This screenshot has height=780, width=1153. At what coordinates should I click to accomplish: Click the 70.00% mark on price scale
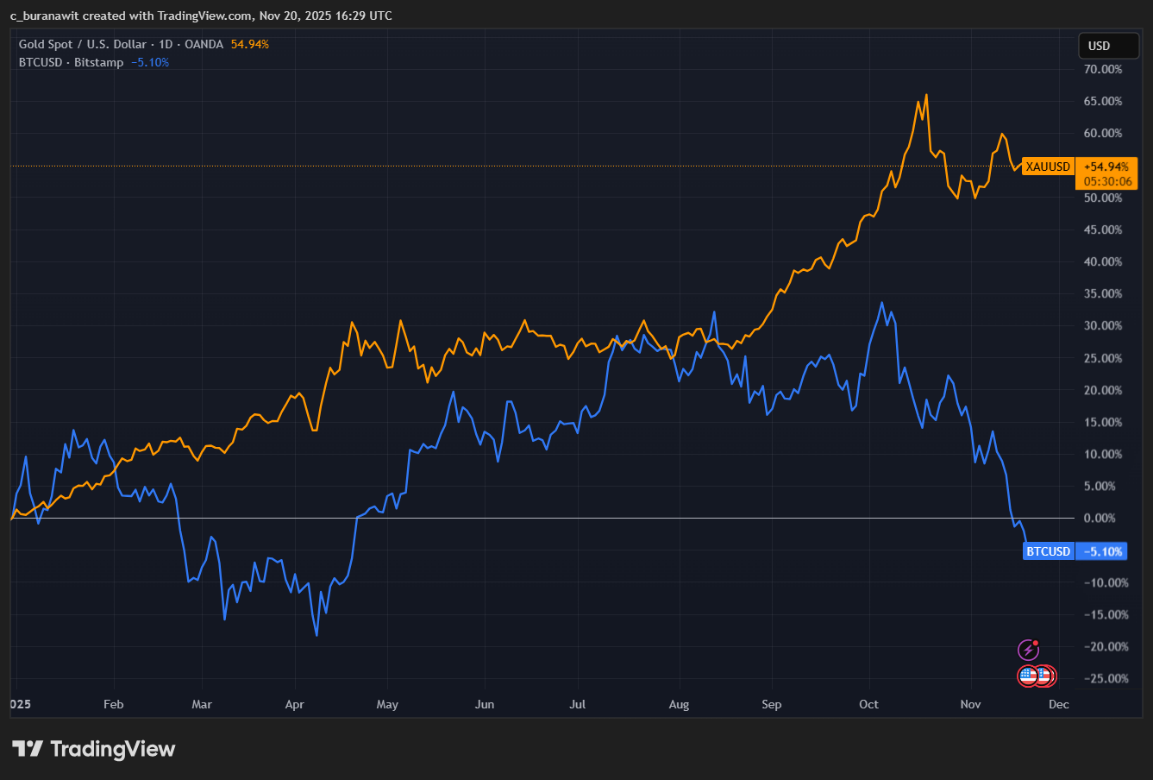tap(1106, 69)
